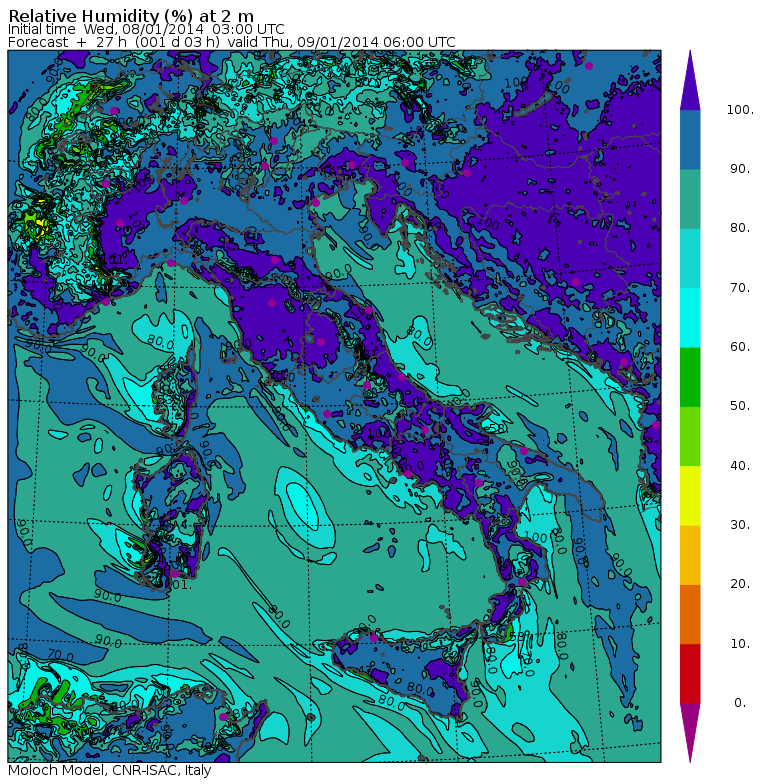The image size is (760, 784).
Task: Click the dark blue legend swatch between 90 and 100
Action: tap(690, 140)
